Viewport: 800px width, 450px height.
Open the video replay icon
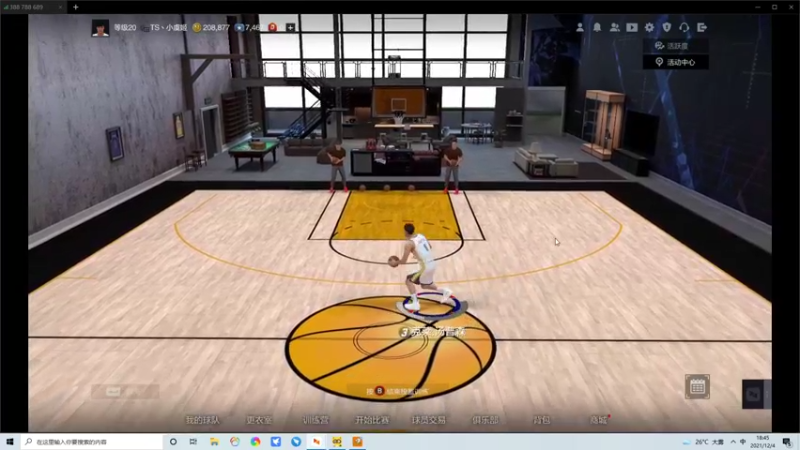pyautogui.click(x=632, y=28)
